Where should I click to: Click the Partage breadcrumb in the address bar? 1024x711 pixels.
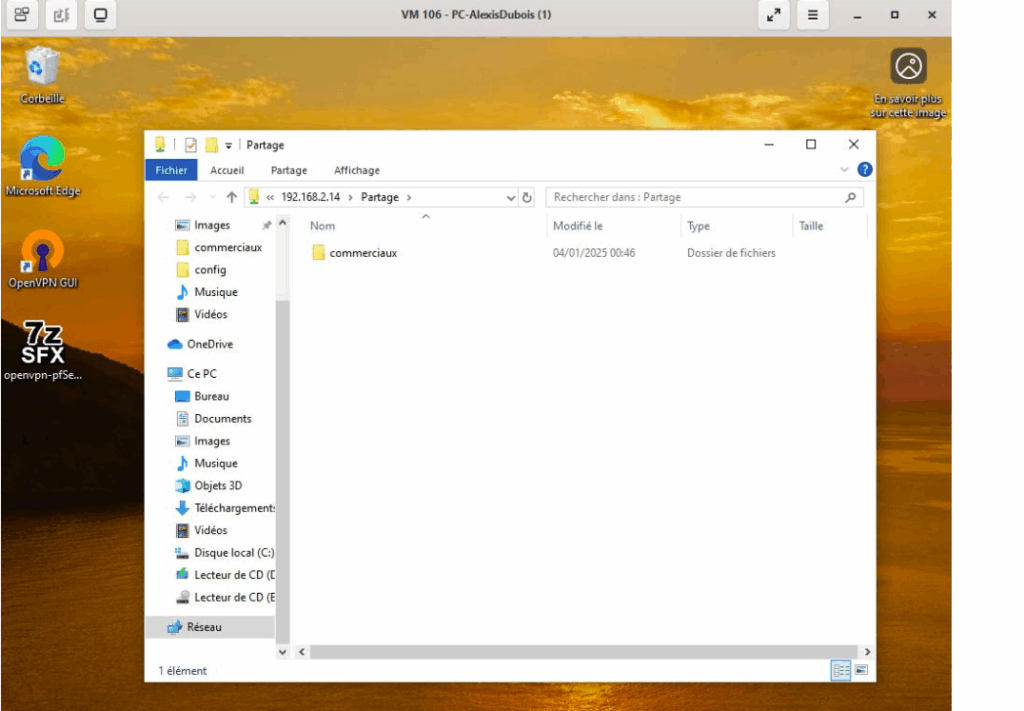(x=379, y=197)
